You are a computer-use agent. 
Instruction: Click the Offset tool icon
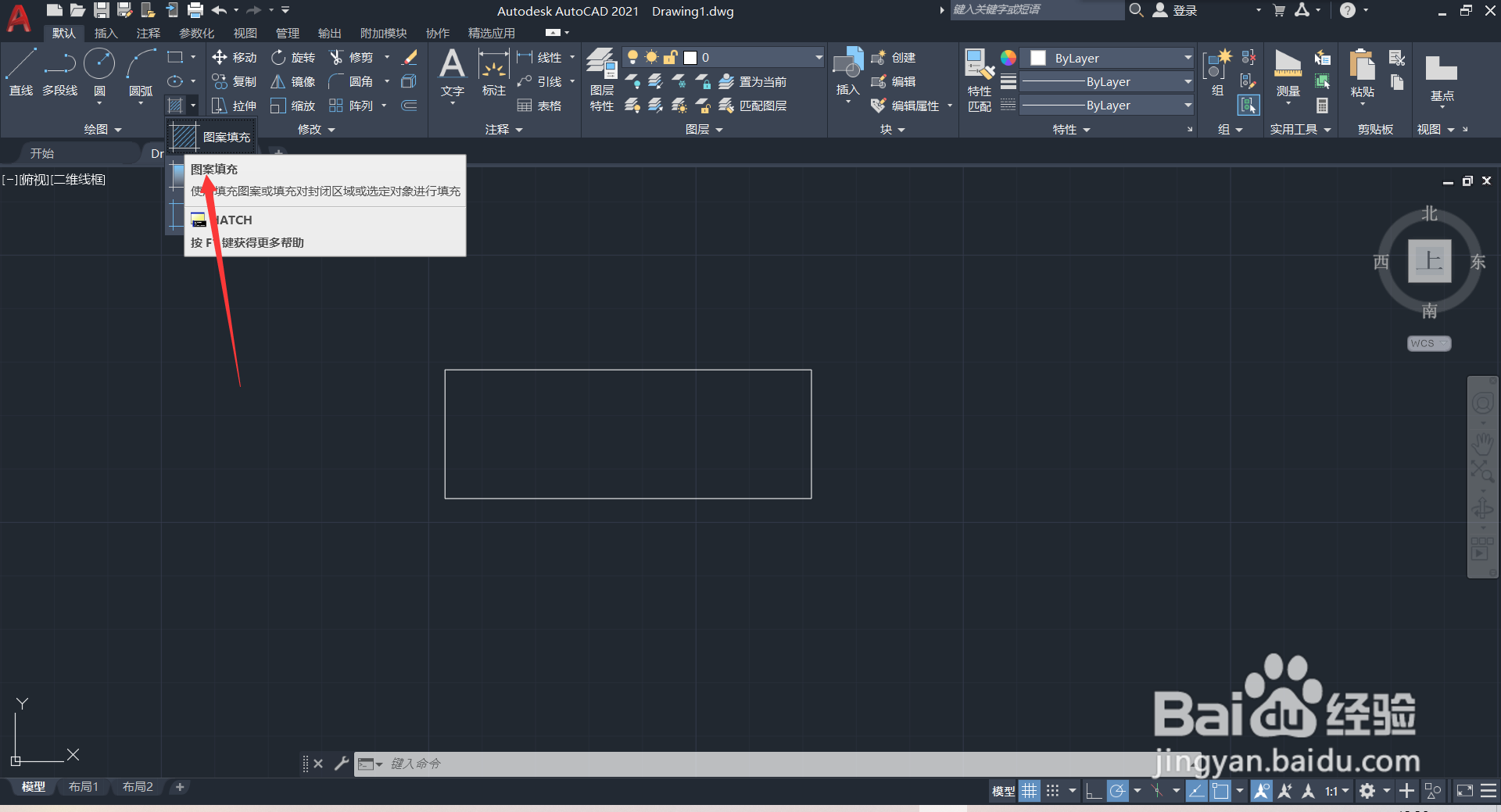(x=409, y=106)
